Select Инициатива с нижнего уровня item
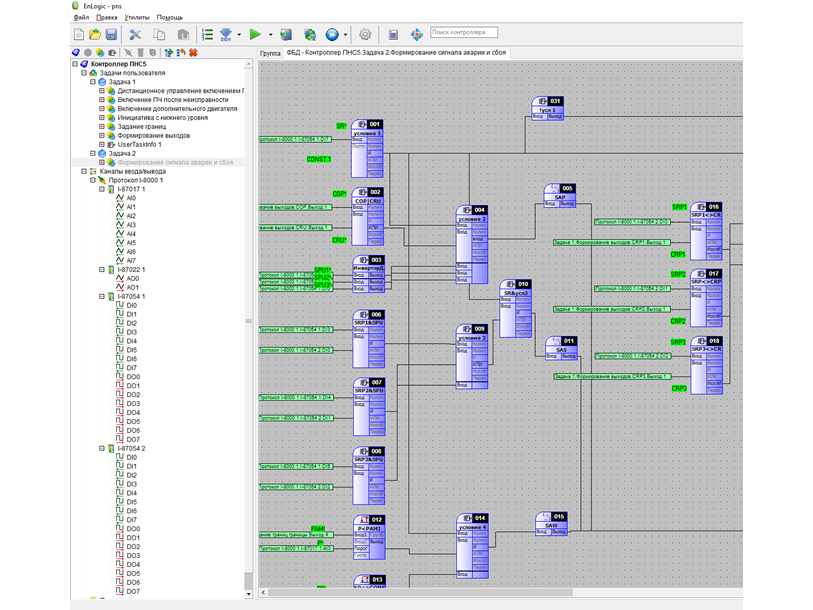The width and height of the screenshot is (813, 610). [162, 118]
